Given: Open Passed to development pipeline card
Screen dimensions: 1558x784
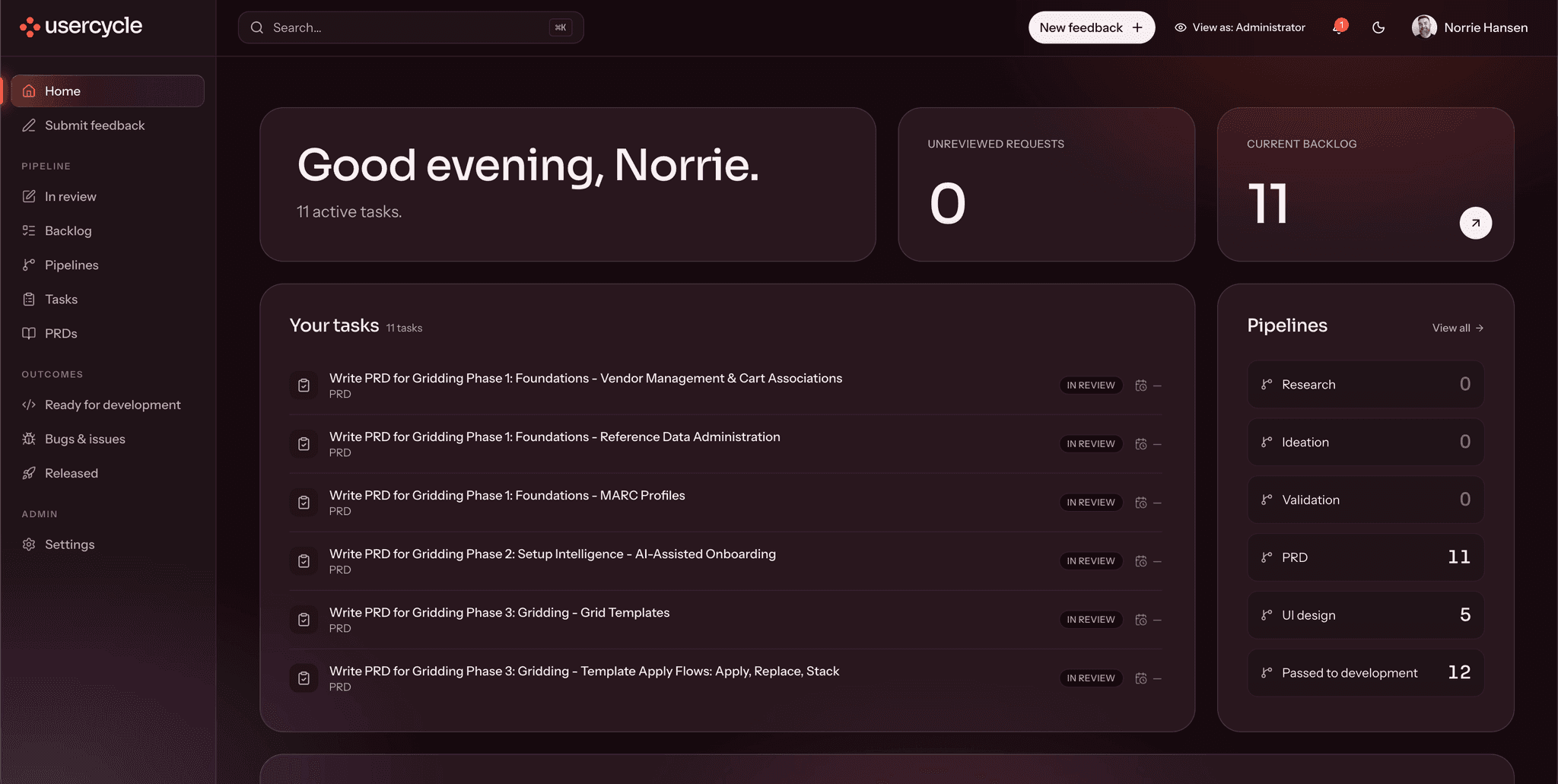Looking at the screenshot, I should tap(1366, 673).
